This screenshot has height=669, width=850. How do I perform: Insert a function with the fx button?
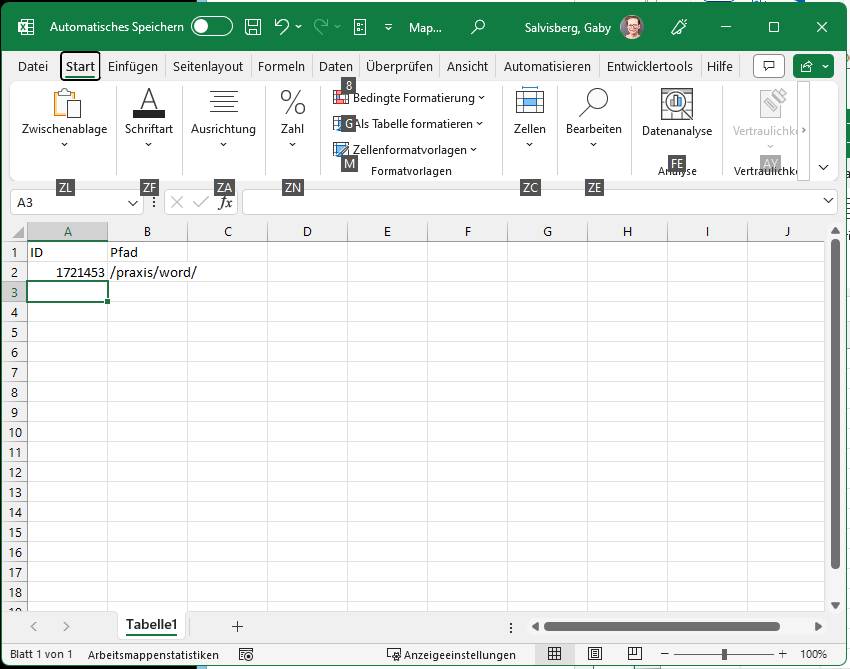point(225,201)
